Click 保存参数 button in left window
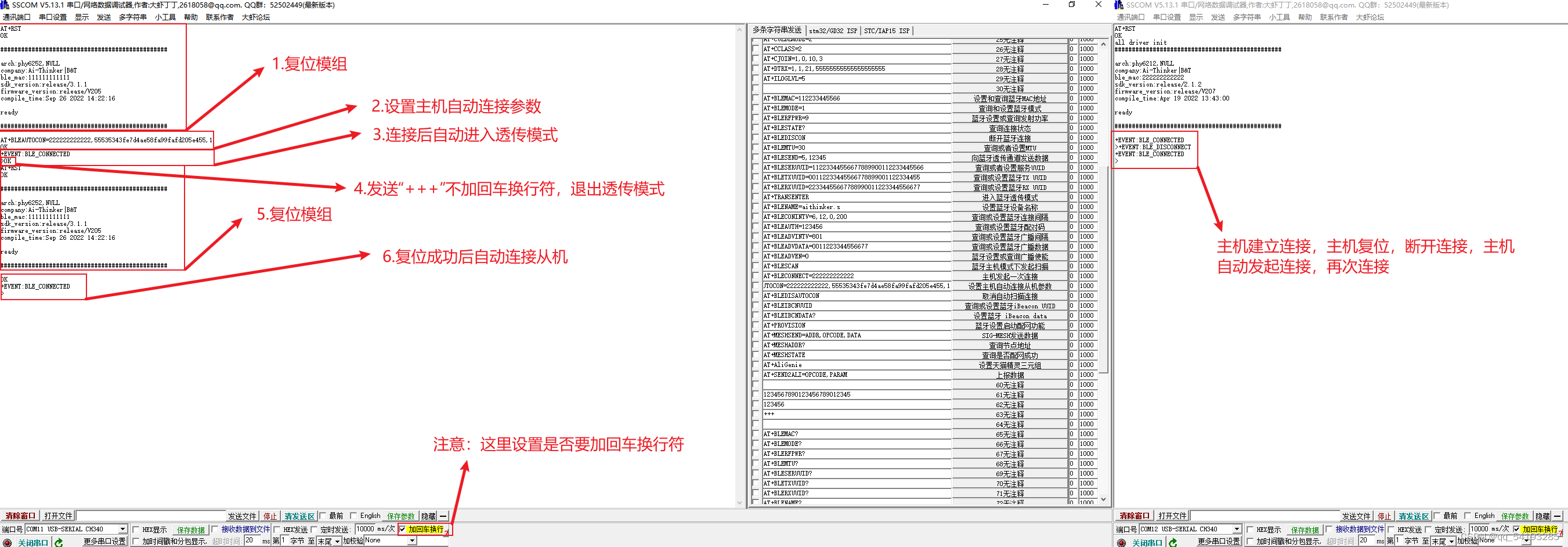This screenshot has width=1568, height=547. [400, 516]
